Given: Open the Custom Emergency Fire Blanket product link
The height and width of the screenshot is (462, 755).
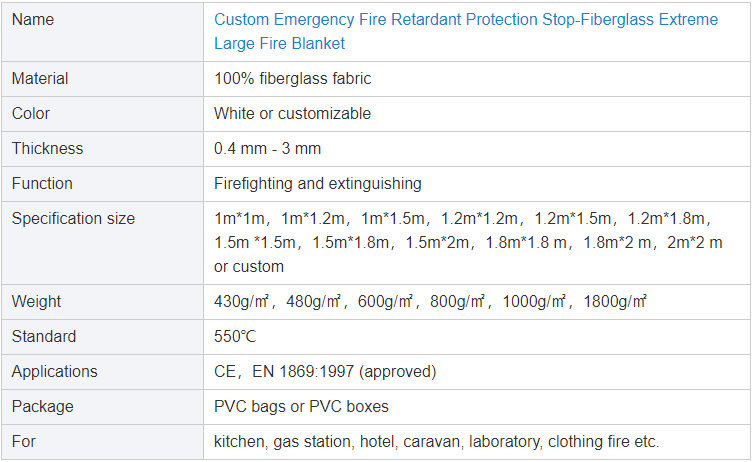Looking at the screenshot, I should pos(465,31).
